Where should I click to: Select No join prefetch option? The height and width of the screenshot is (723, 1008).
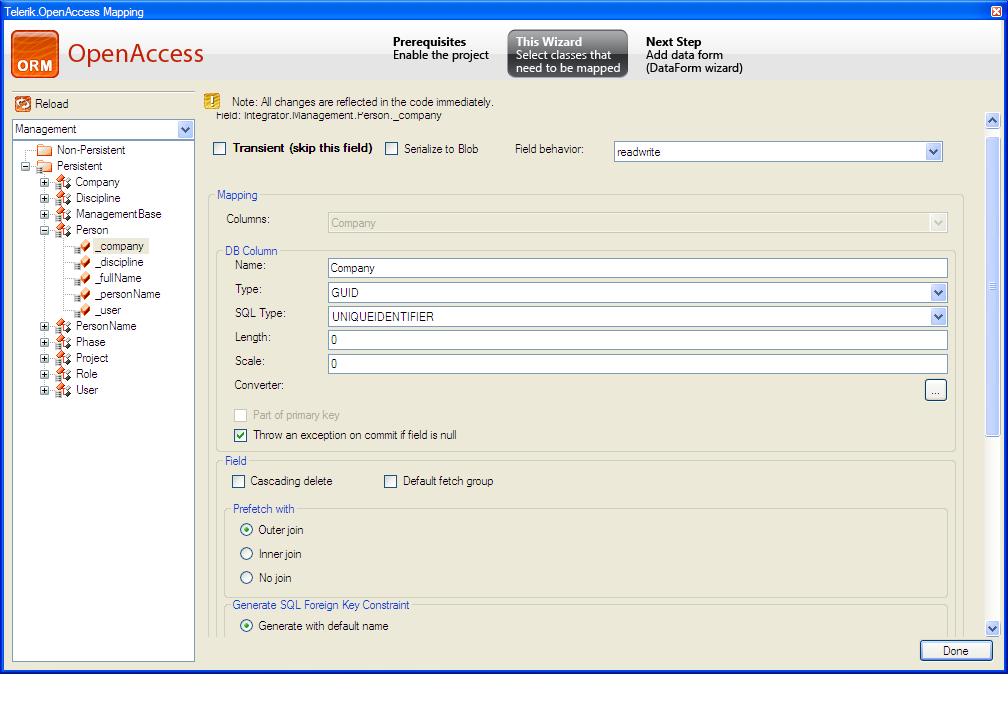(246, 578)
